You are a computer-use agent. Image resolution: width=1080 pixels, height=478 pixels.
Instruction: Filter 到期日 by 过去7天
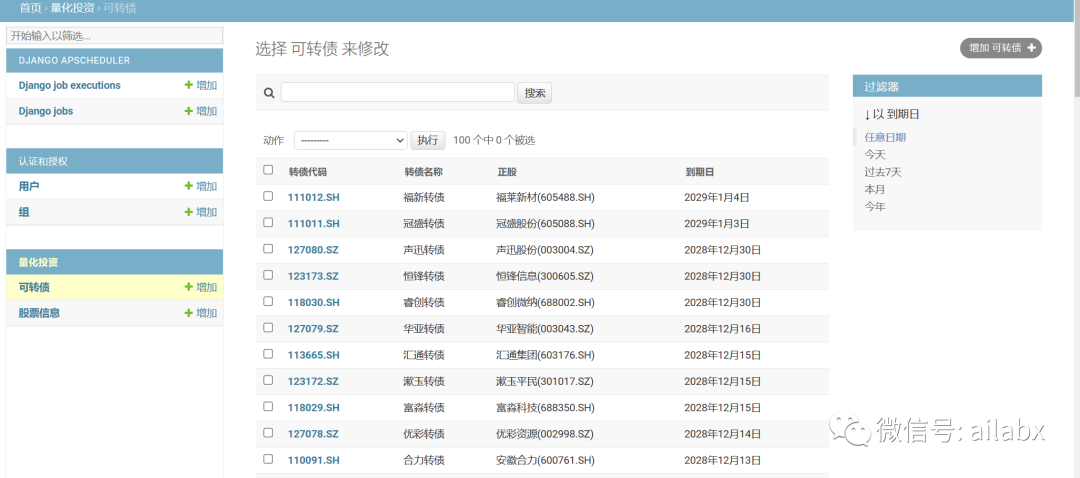pyautogui.click(x=883, y=172)
